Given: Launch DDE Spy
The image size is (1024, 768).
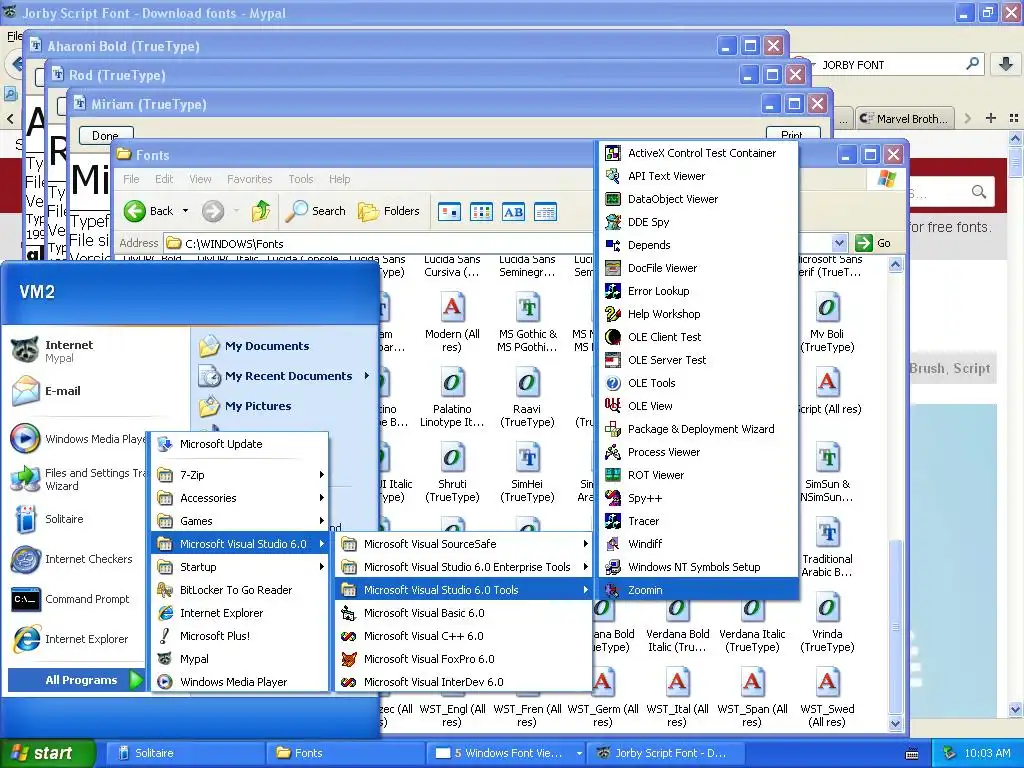Looking at the screenshot, I should [x=698, y=222].
